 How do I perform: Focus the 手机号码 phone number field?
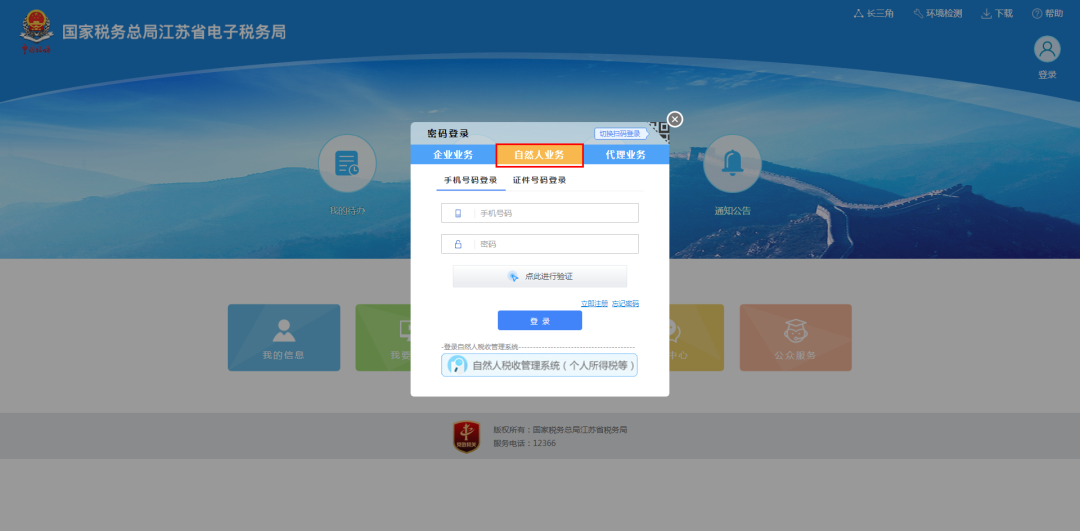point(539,213)
